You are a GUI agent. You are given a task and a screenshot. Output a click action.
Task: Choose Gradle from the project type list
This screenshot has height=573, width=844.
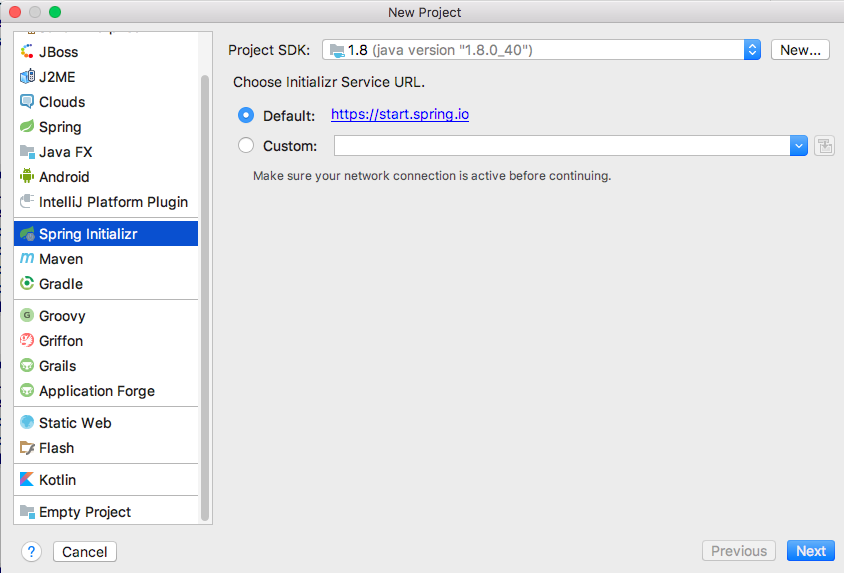click(x=61, y=284)
